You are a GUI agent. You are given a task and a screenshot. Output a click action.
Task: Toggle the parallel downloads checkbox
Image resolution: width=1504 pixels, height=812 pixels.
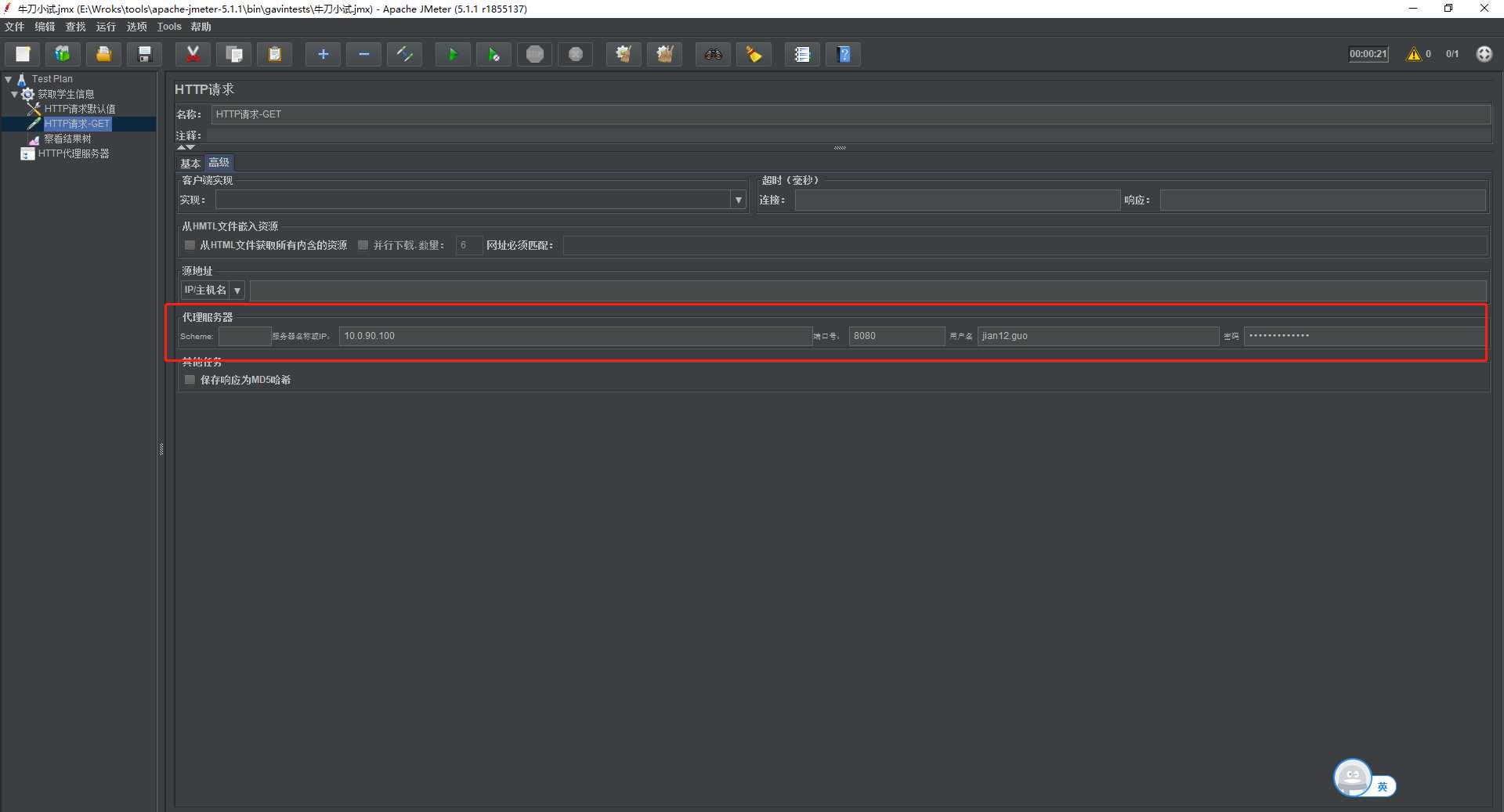click(363, 245)
